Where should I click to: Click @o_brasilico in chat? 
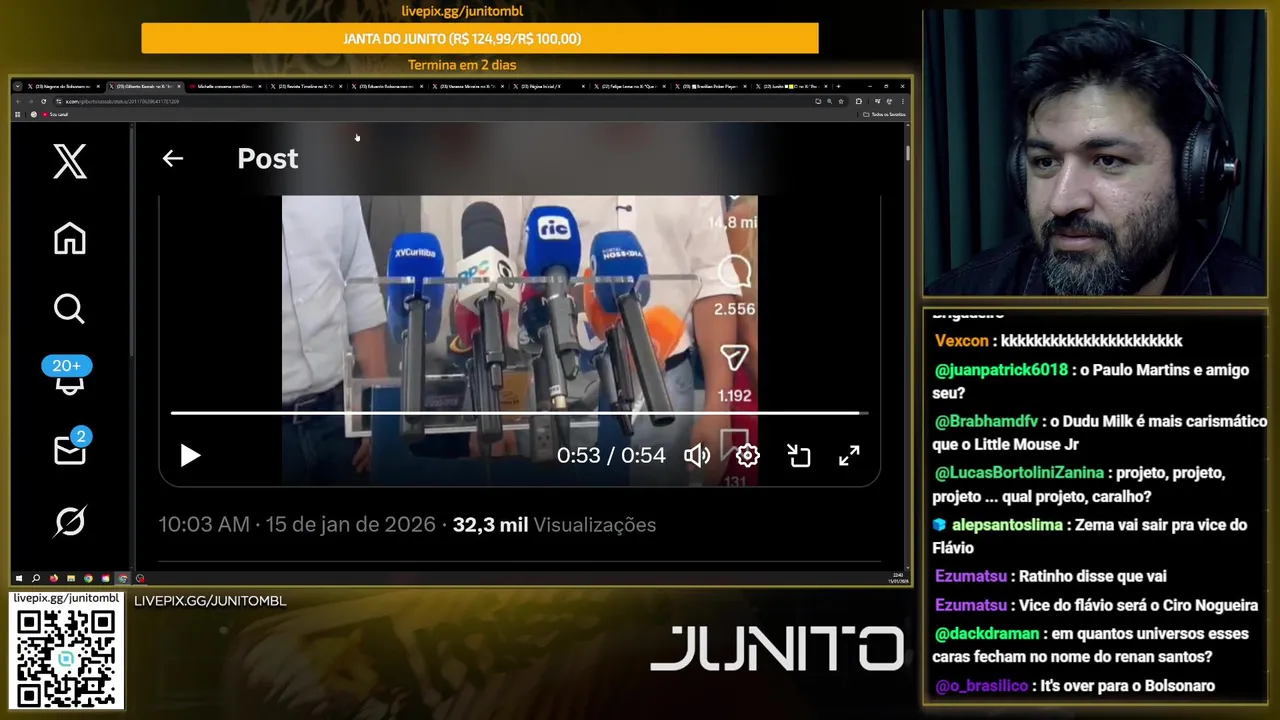[x=981, y=686]
